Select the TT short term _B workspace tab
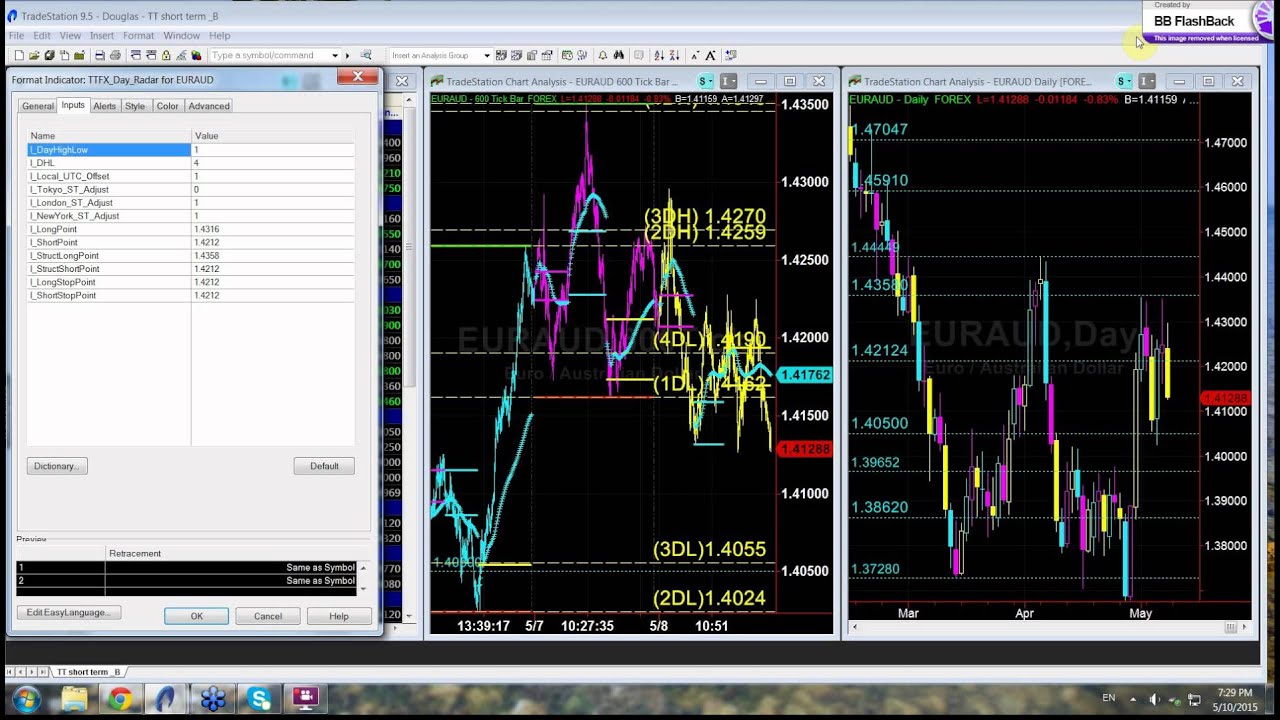 pos(88,672)
